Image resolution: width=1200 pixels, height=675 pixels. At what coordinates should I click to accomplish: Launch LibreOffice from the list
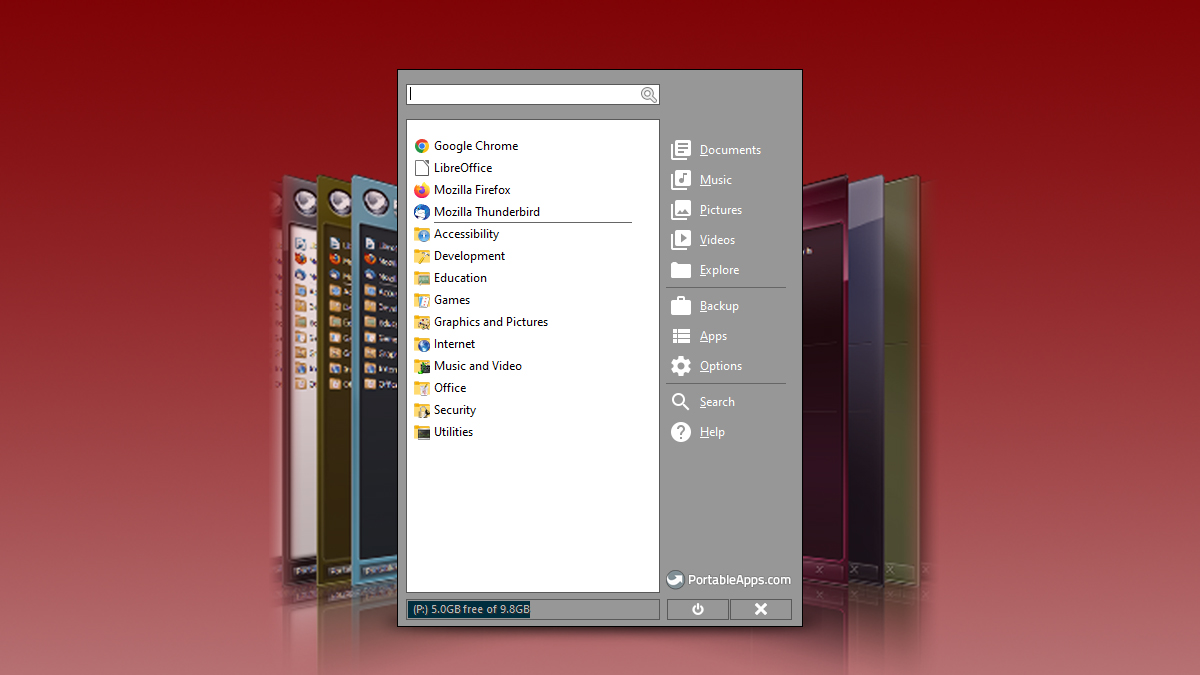[462, 168]
